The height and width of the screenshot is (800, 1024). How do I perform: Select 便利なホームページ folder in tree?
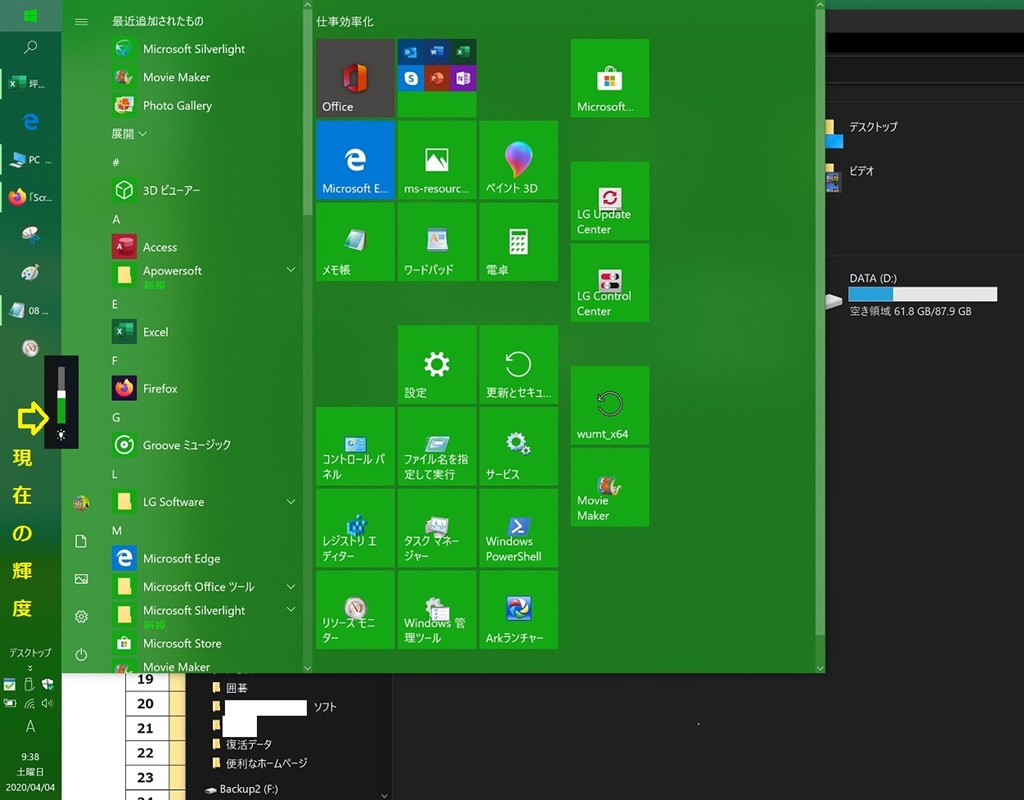[x=266, y=763]
